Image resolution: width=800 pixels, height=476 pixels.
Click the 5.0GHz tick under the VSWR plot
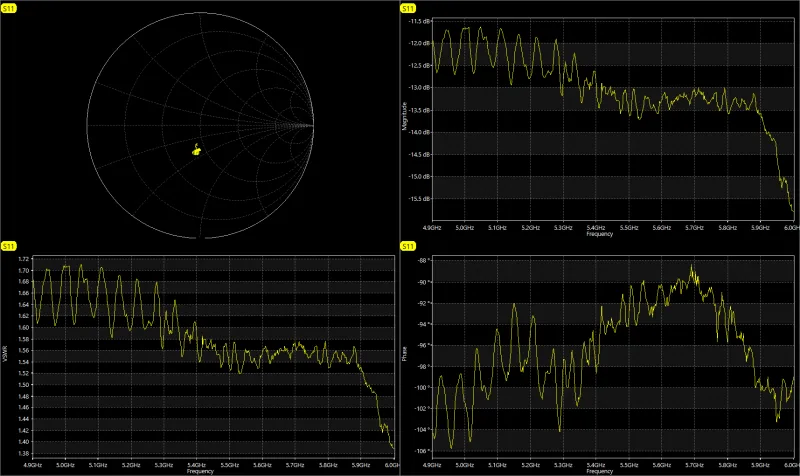point(65,465)
